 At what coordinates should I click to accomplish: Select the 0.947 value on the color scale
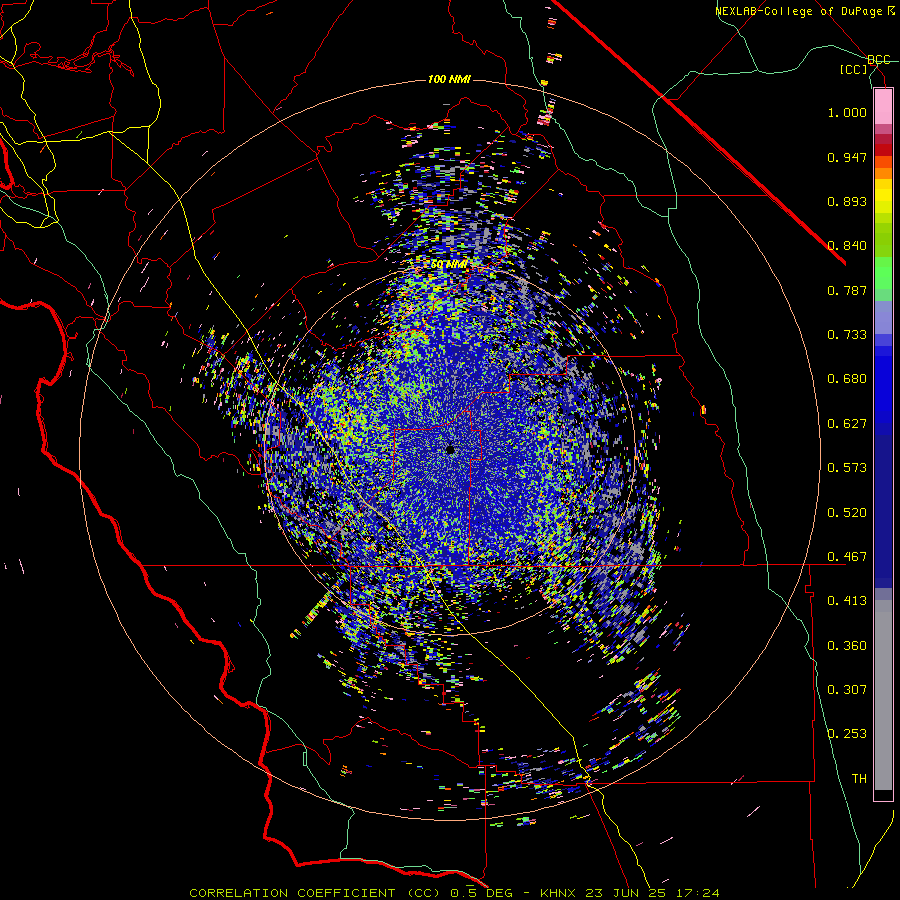pyautogui.click(x=847, y=157)
